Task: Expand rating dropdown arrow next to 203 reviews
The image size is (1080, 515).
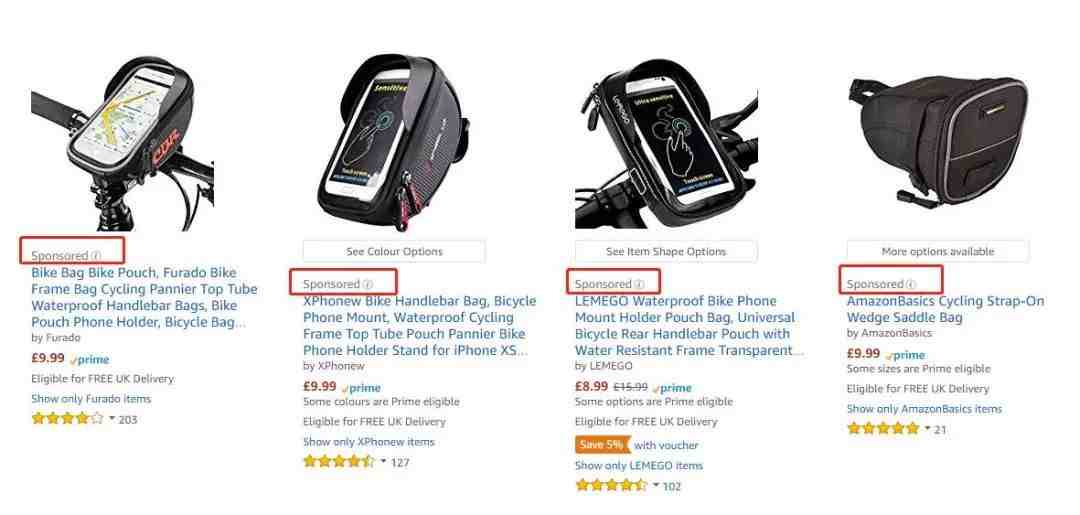Action: [x=112, y=418]
